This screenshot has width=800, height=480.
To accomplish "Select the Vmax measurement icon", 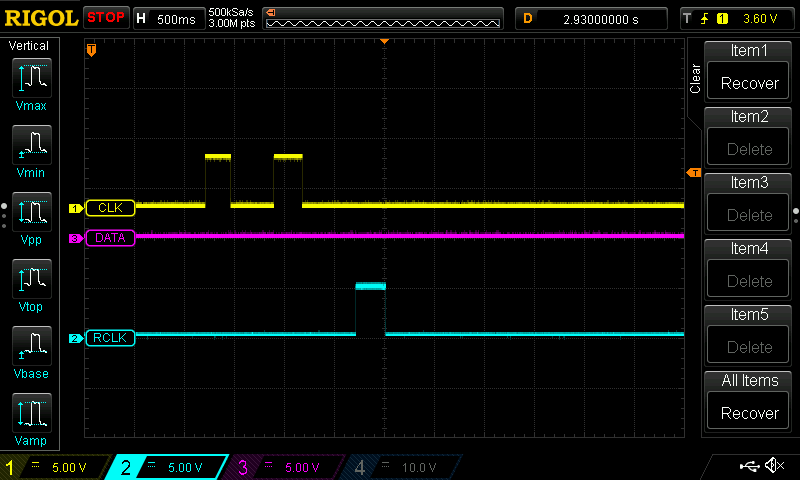I will [x=32, y=78].
